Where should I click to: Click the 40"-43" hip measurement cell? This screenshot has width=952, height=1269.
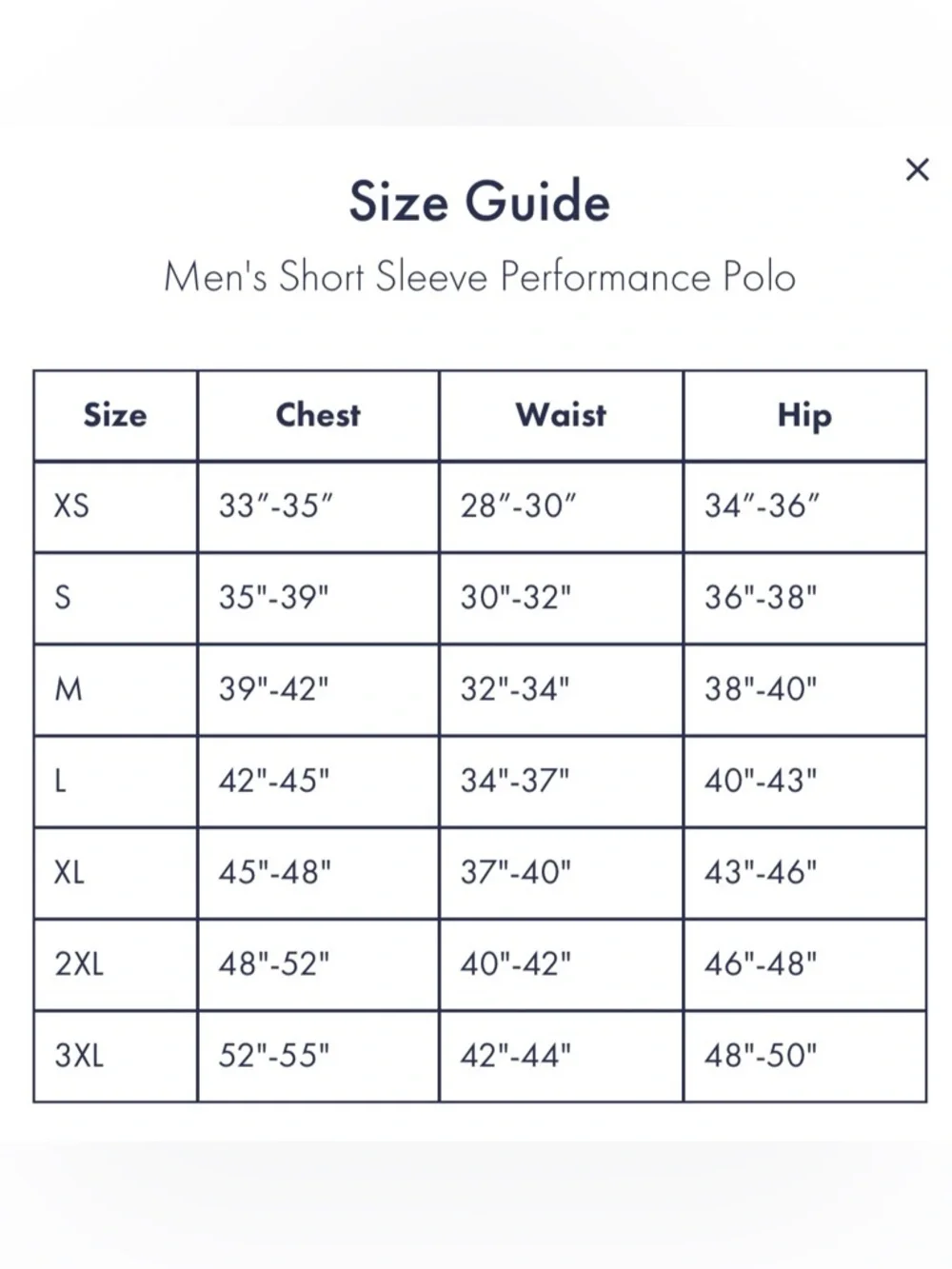[x=804, y=782]
